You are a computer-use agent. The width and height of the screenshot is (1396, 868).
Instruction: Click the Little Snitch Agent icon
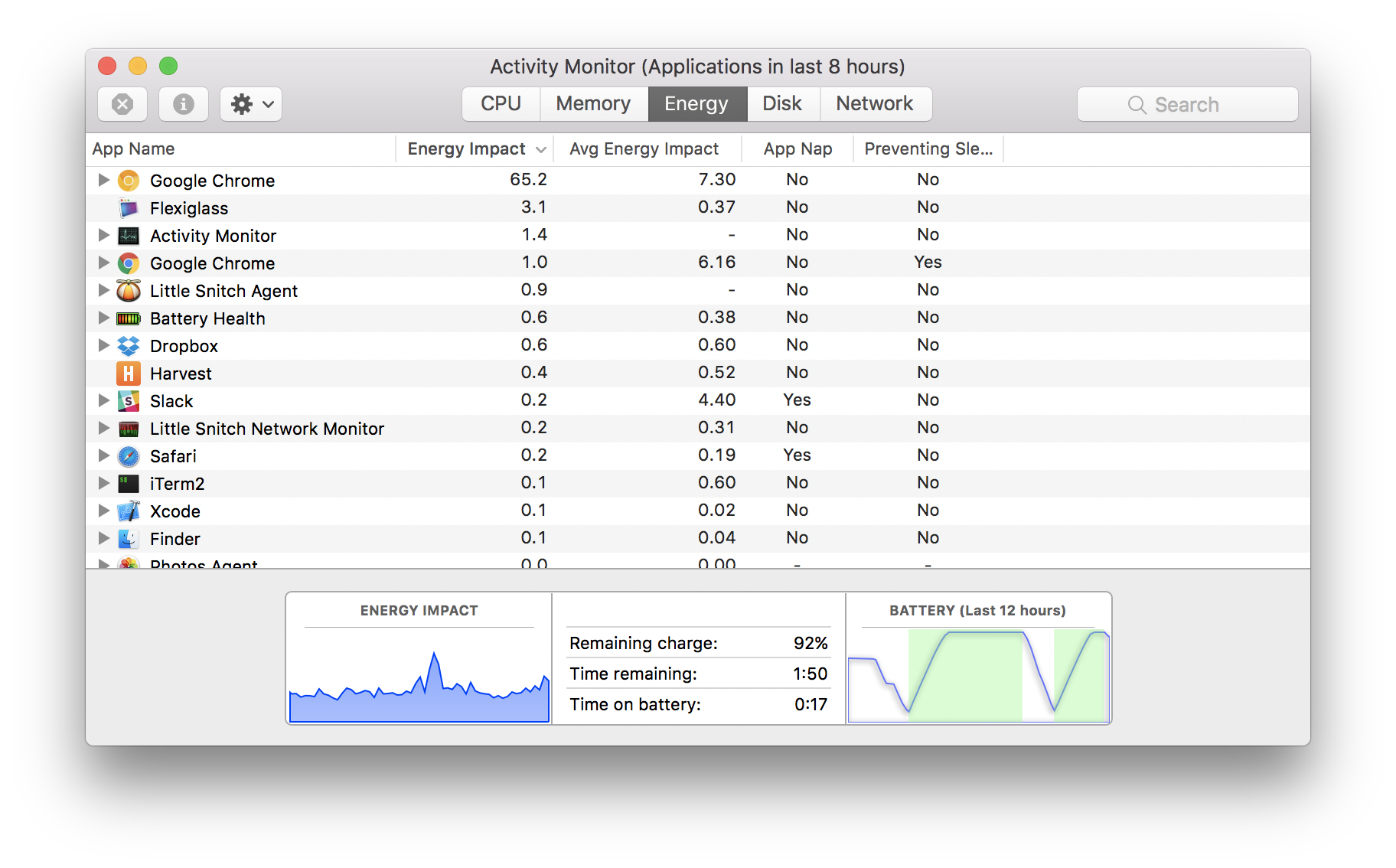(129, 291)
